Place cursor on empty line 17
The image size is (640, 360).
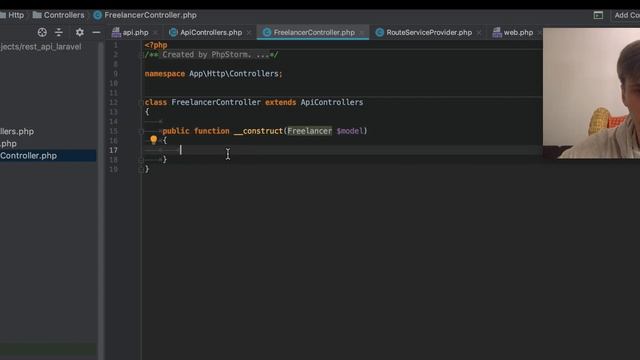pyautogui.click(x=343, y=150)
